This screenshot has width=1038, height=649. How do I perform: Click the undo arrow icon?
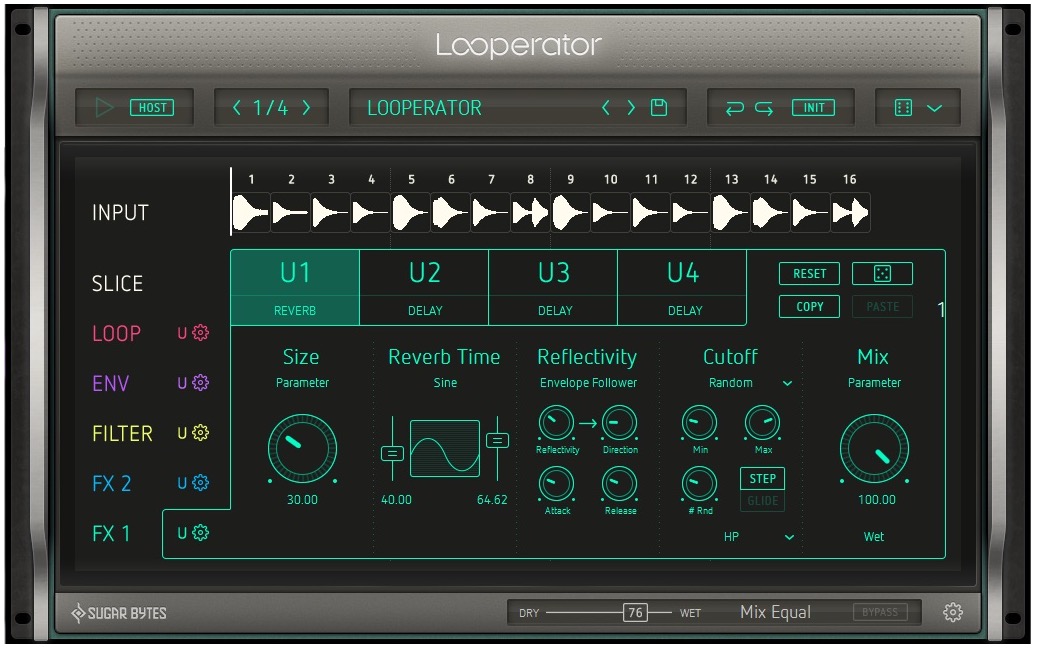point(735,108)
